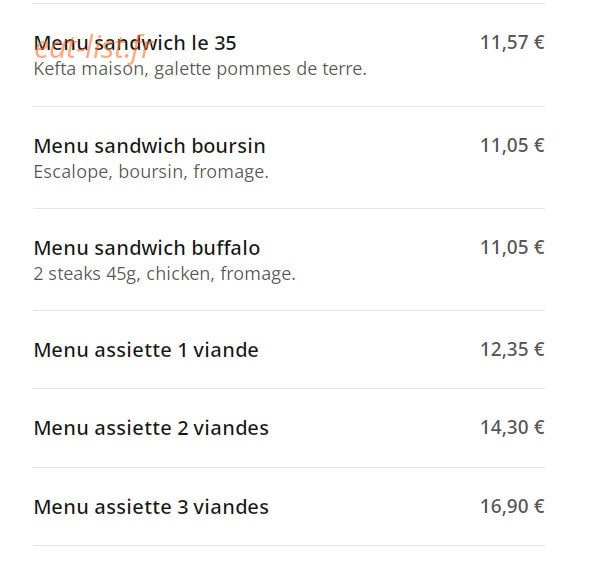Click the 11,57 € price
The image size is (601, 571).
[512, 42]
